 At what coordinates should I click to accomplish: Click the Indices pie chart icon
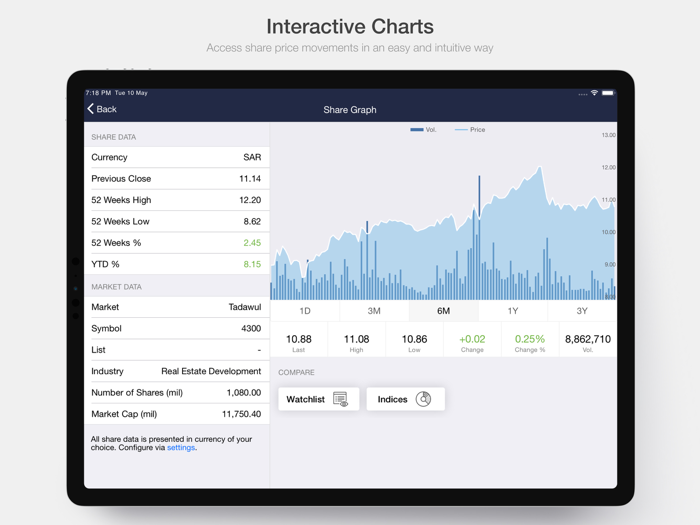click(x=423, y=399)
